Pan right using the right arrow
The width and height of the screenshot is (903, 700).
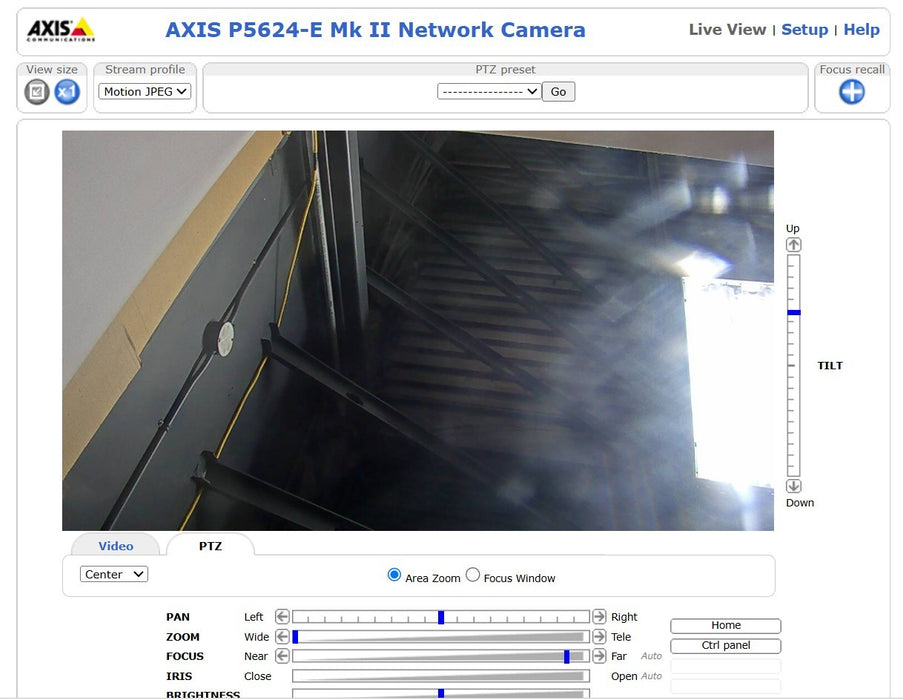click(599, 617)
